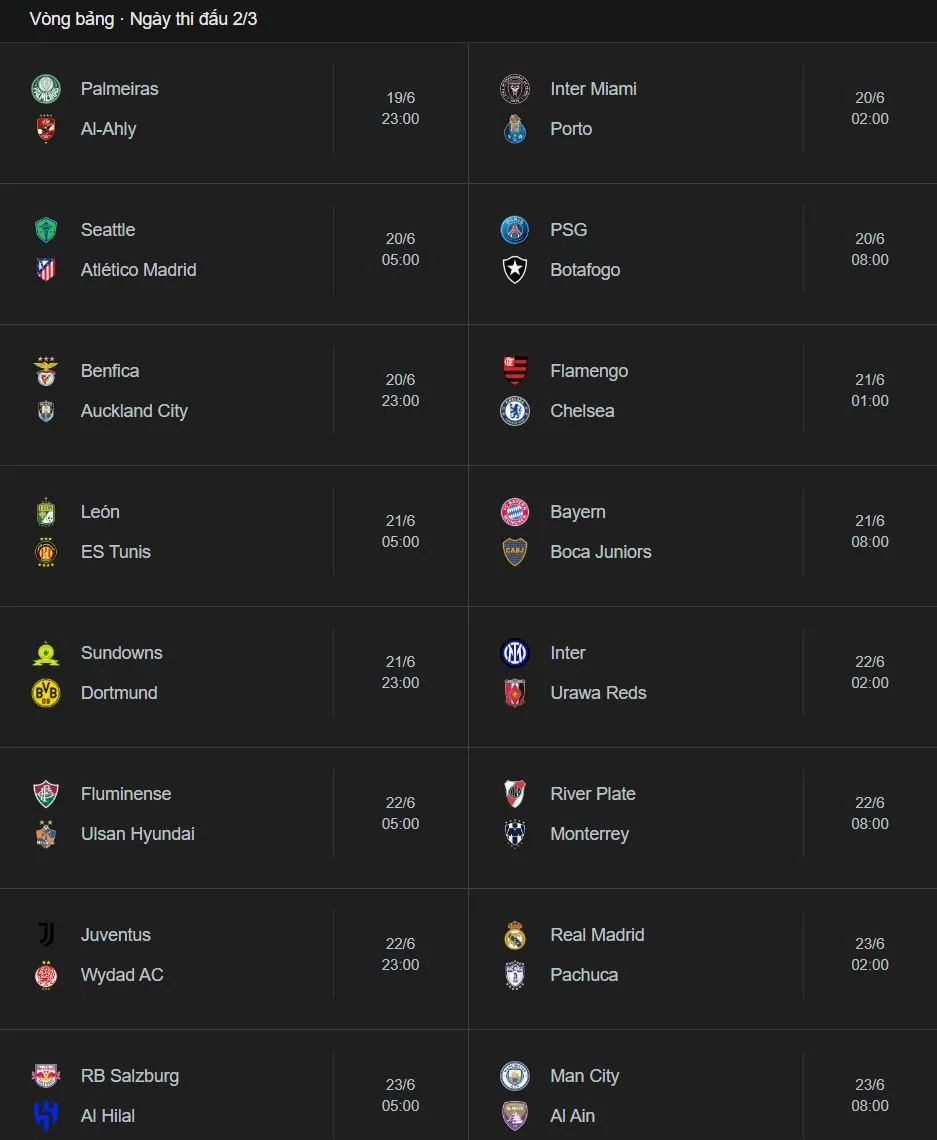The width and height of the screenshot is (937, 1140).
Task: Open the Boca Juniors team link
Action: click(600, 552)
